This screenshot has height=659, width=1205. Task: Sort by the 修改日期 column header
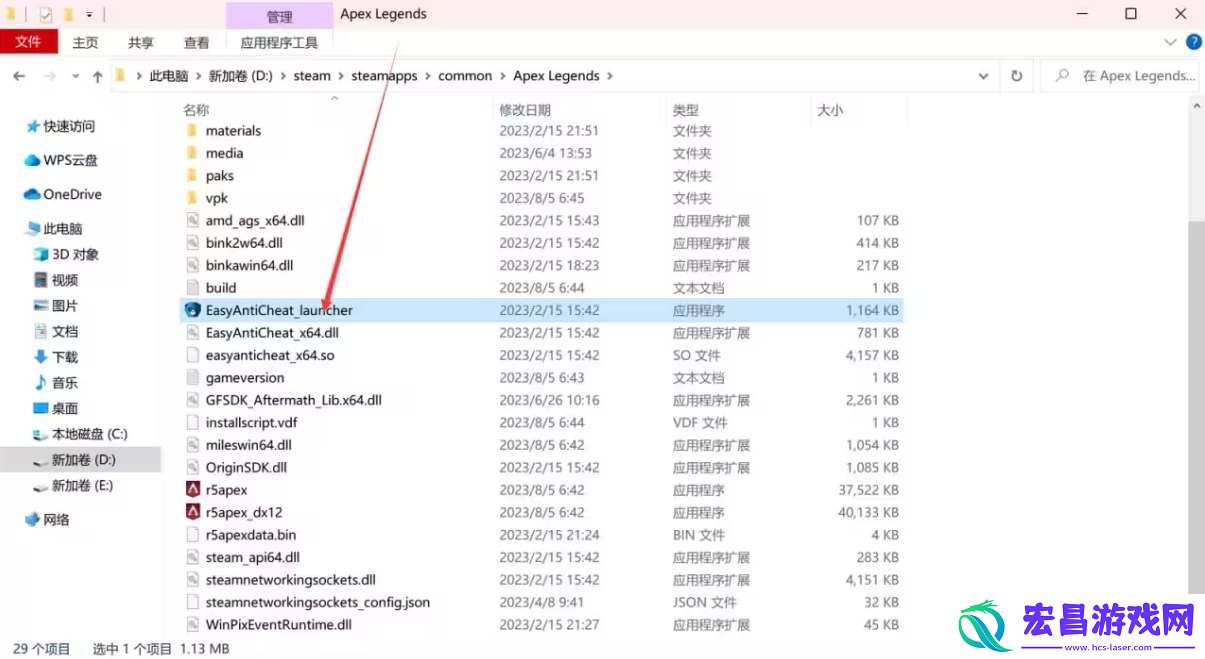[x=525, y=110]
